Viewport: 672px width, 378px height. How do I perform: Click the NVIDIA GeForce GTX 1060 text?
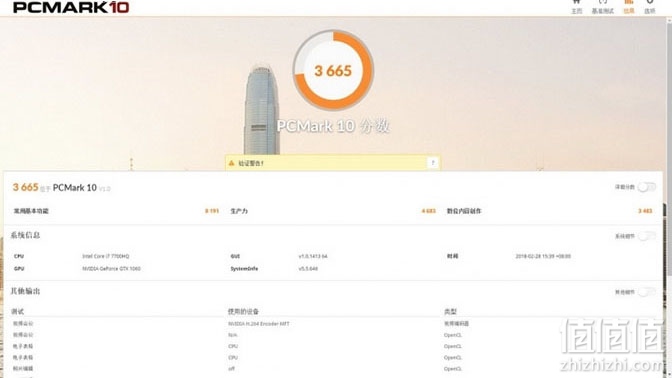coord(111,269)
